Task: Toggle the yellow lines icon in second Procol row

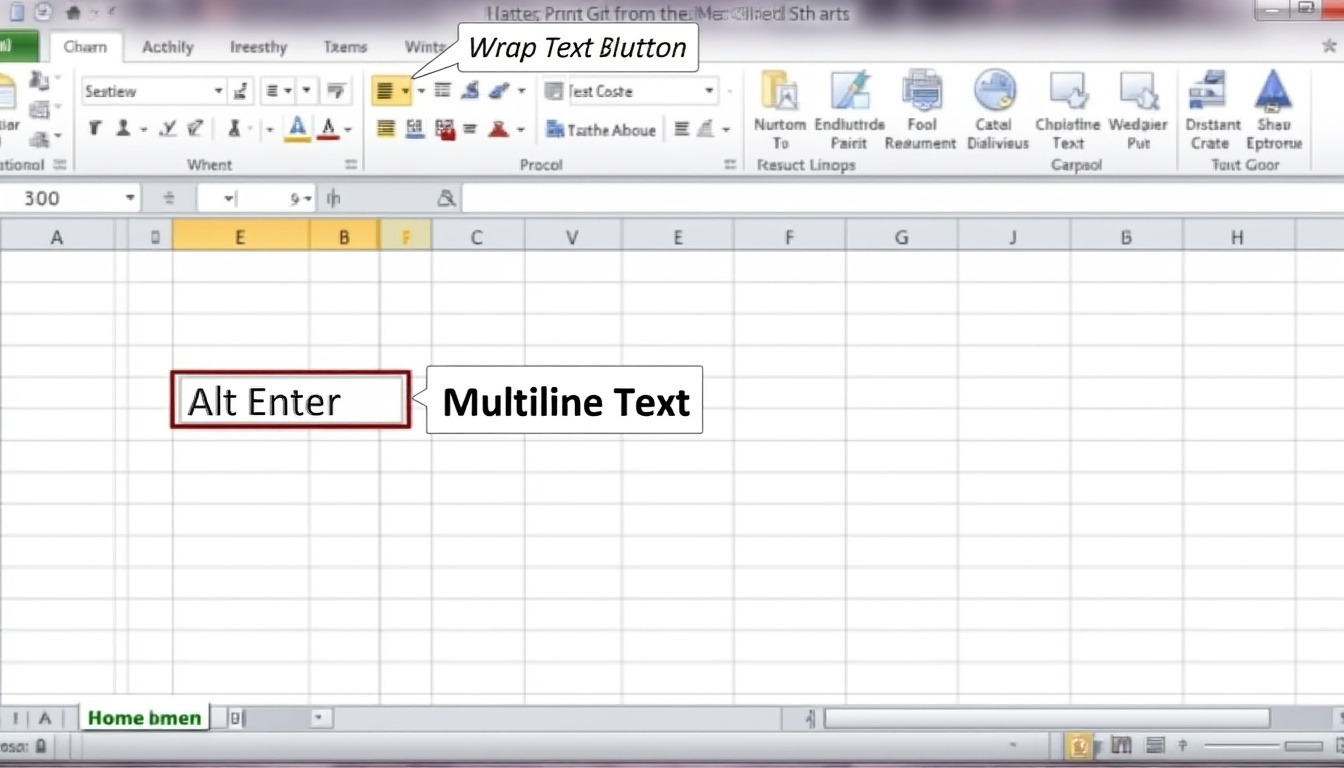Action: coord(385,129)
